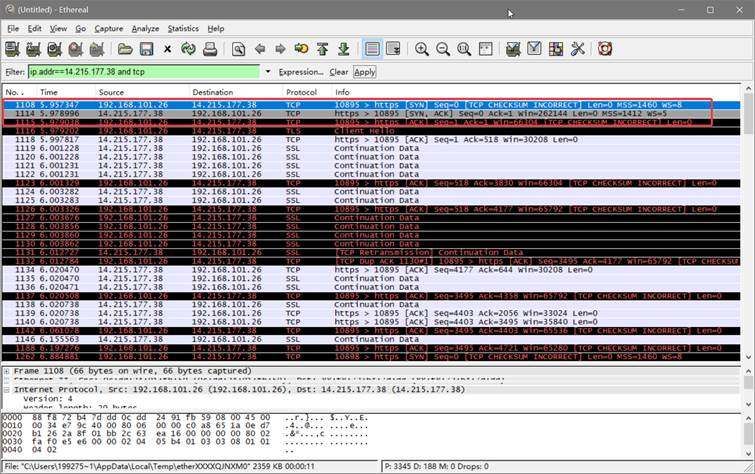Sort by the Source column header
Screen dimensions: 755x474
(142, 92)
